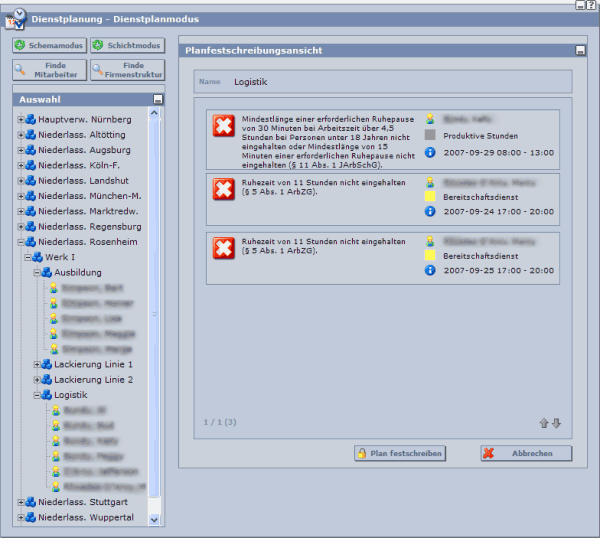
Task: Select Niederlass. Regensburg in tree
Action: tap(90, 227)
